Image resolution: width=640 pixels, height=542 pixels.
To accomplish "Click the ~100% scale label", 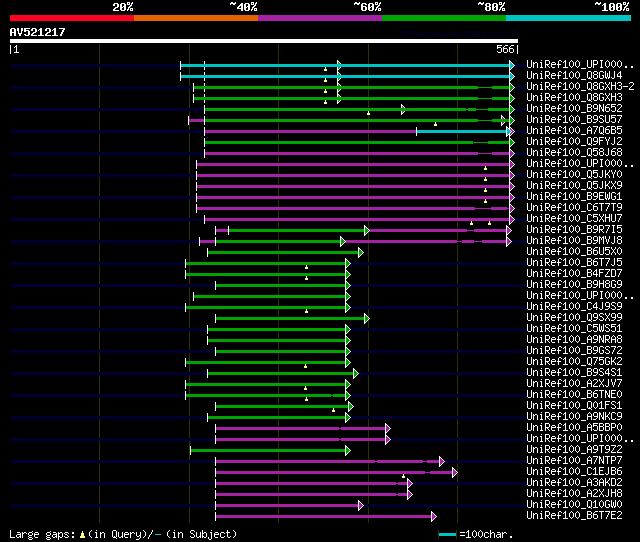I will (612, 7).
